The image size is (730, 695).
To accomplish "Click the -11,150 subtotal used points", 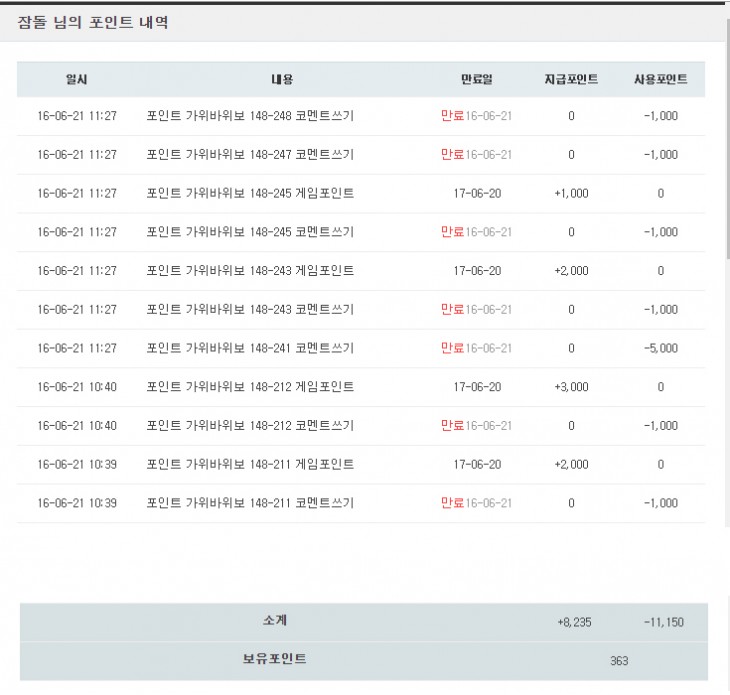I will [x=664, y=622].
